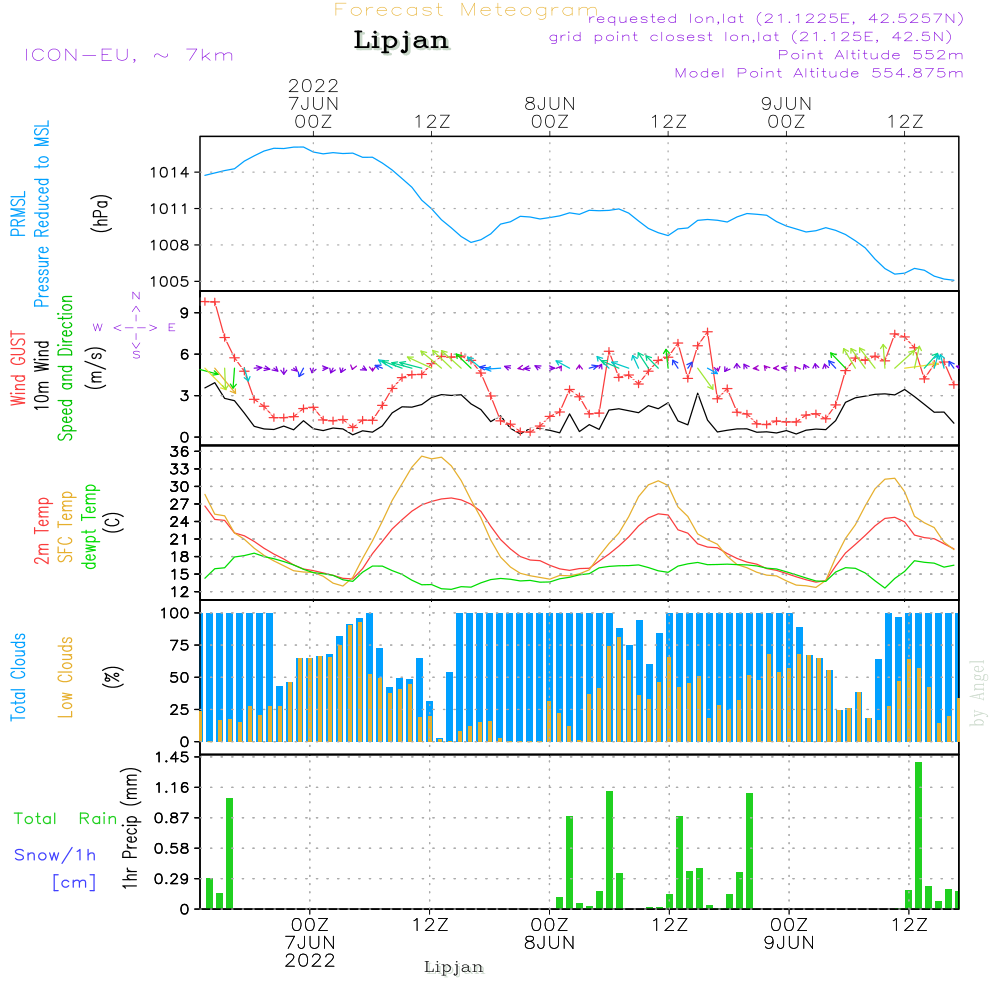
Task: Click the 'Model Point Altitude 554.875m' text
Action: [x=819, y=73]
